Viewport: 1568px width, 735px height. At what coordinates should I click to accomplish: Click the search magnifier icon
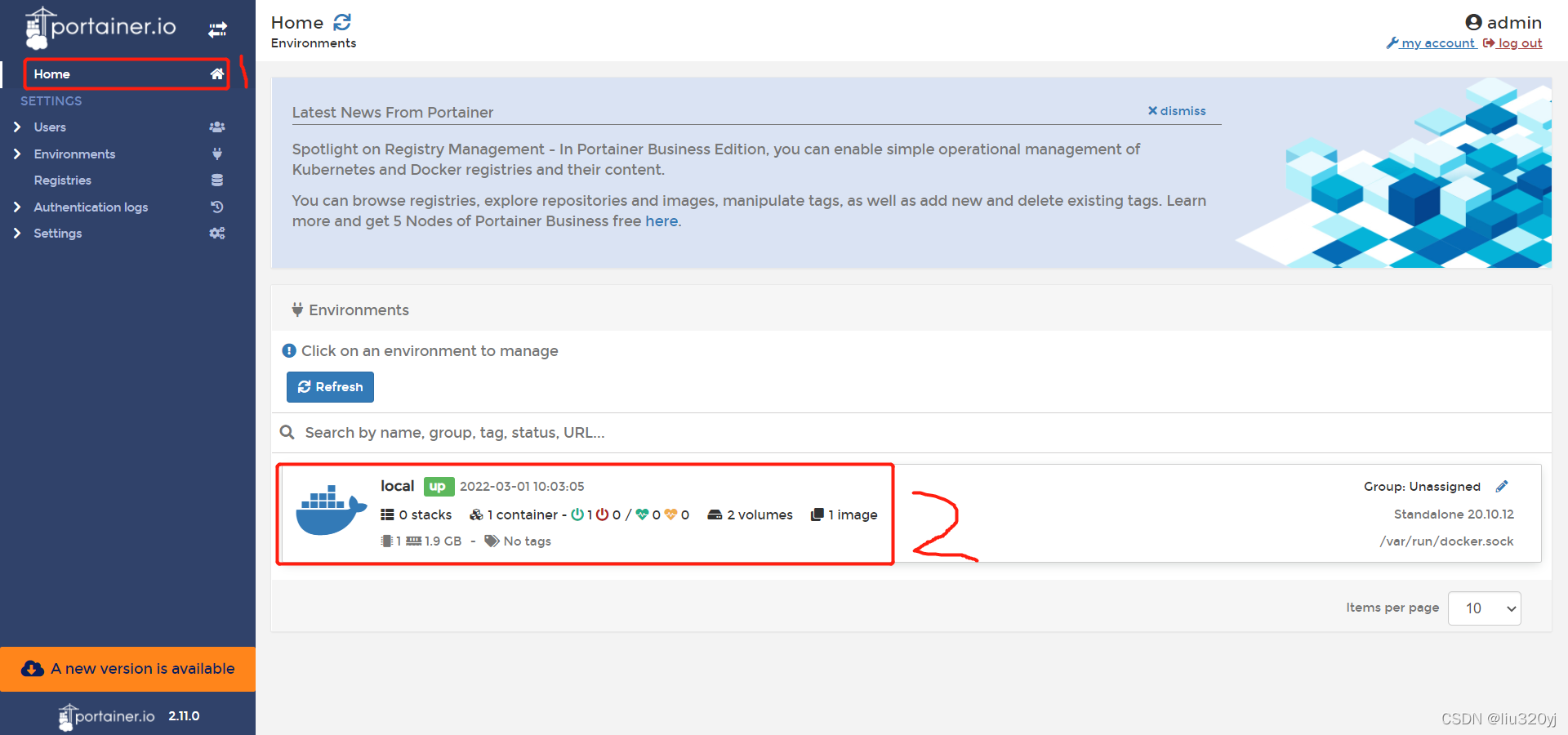[x=287, y=432]
